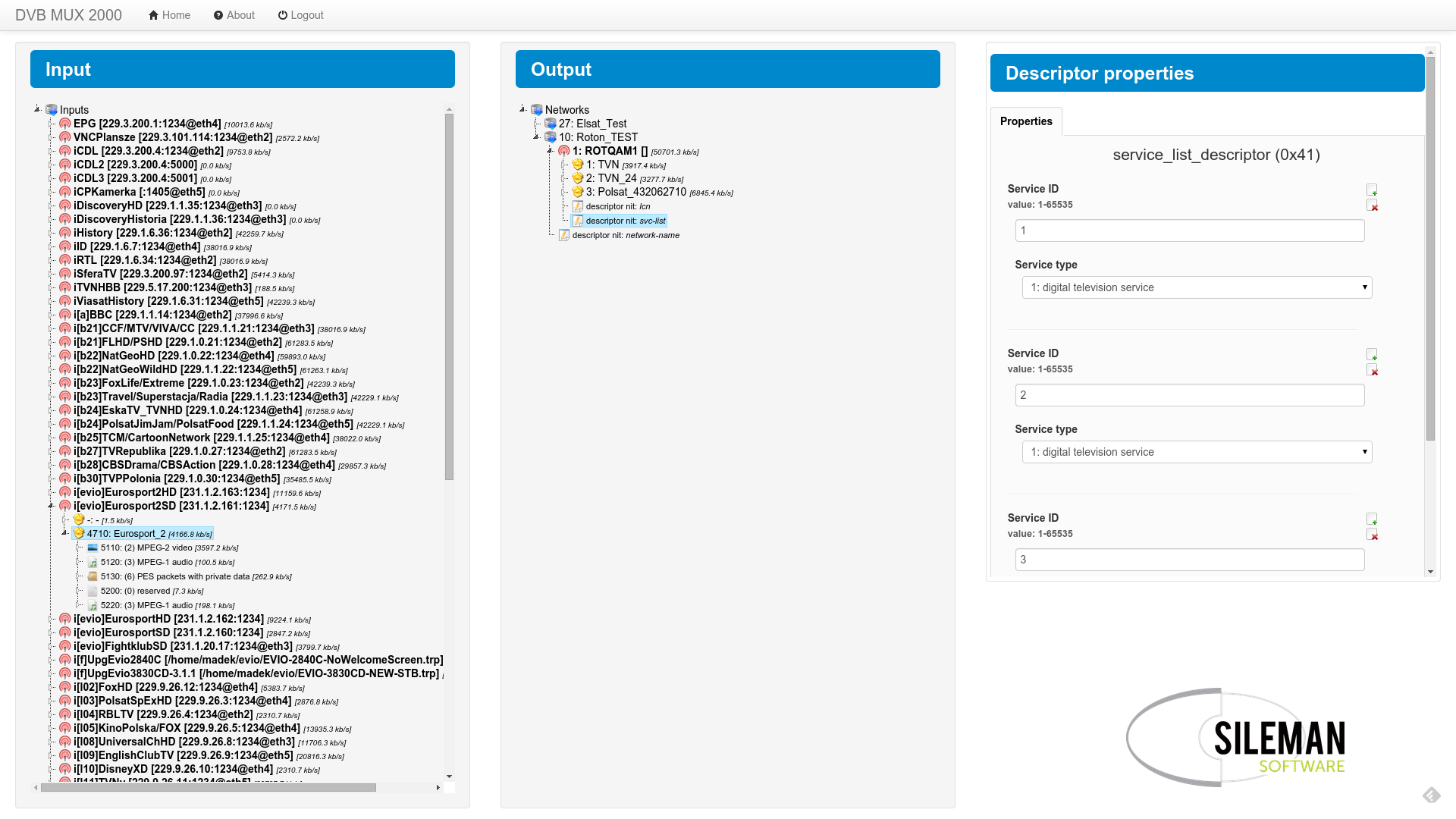Click add icon beside first Service ID
This screenshot has height=819, width=1456.
(x=1372, y=190)
